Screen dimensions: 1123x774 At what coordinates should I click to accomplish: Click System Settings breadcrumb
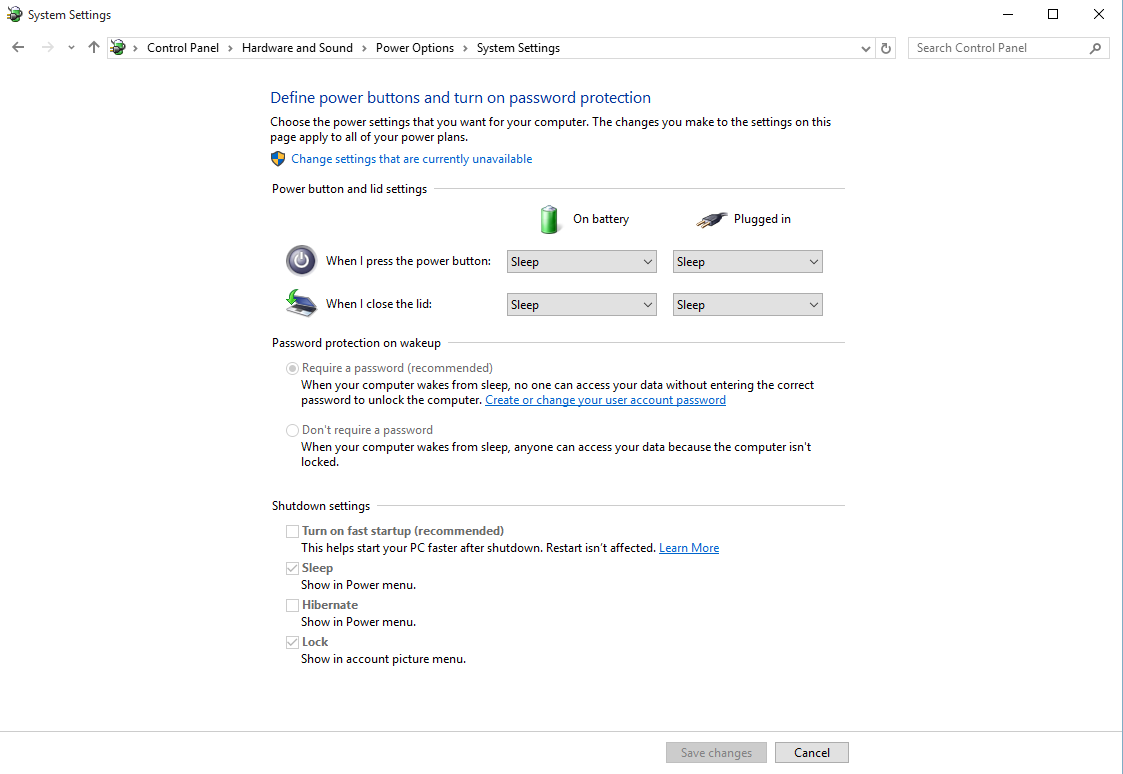click(x=519, y=48)
